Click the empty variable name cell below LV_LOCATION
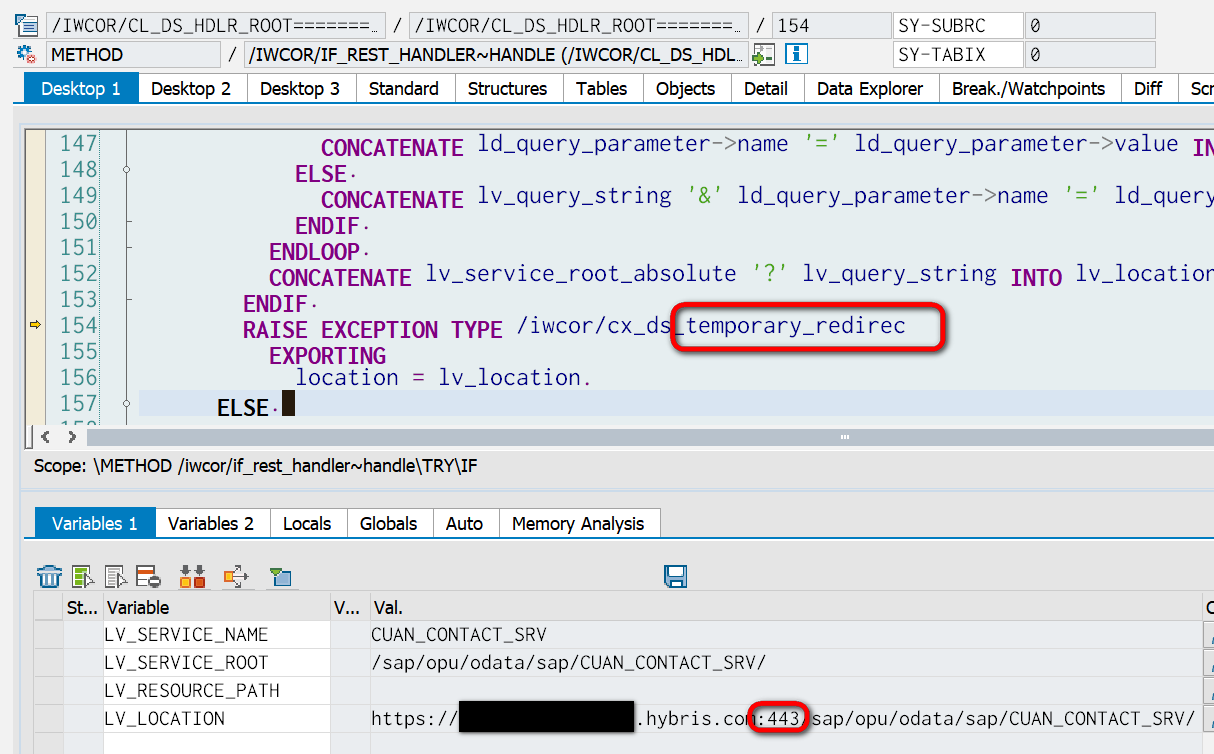The height and width of the screenshot is (754, 1214). coord(216,743)
